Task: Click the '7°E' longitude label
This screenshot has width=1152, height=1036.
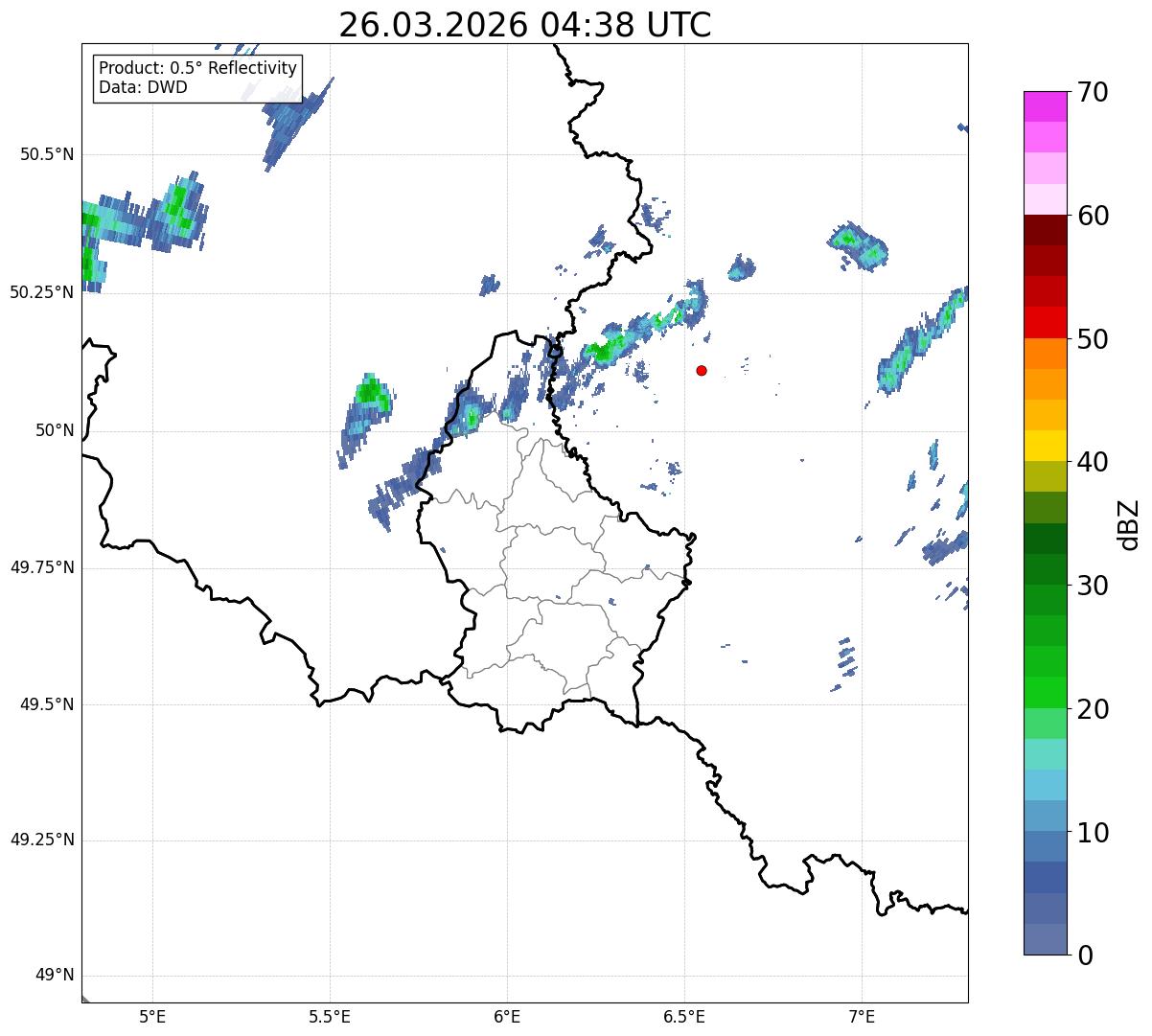Action: [862, 1016]
